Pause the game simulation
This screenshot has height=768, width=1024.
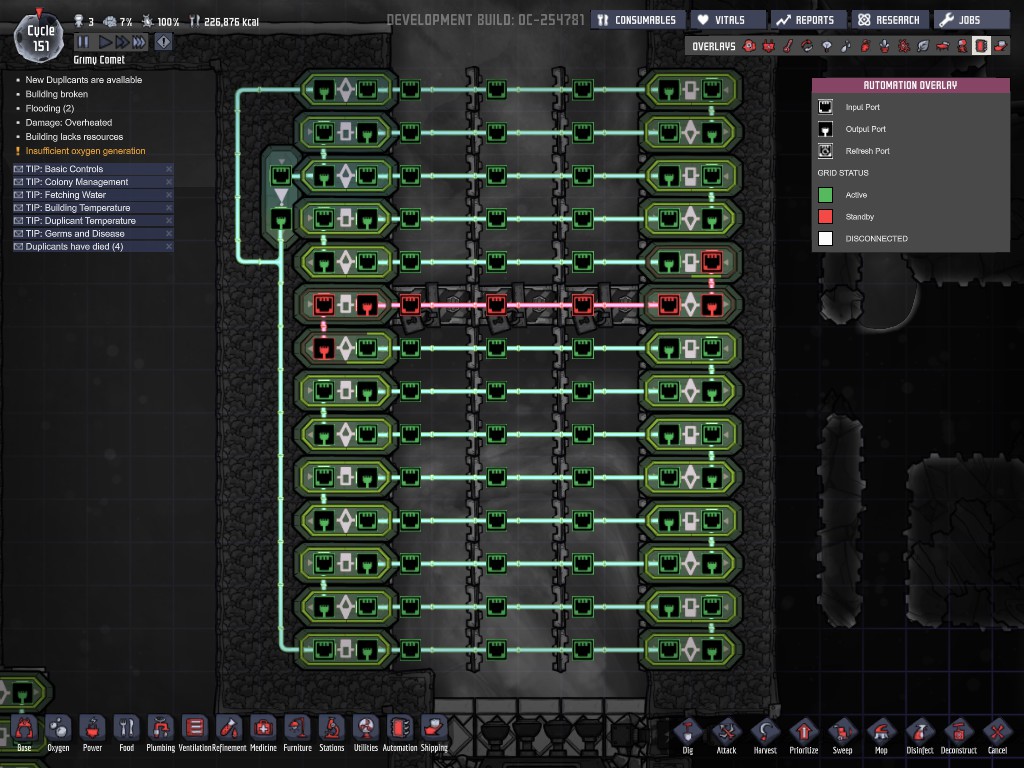click(x=83, y=42)
